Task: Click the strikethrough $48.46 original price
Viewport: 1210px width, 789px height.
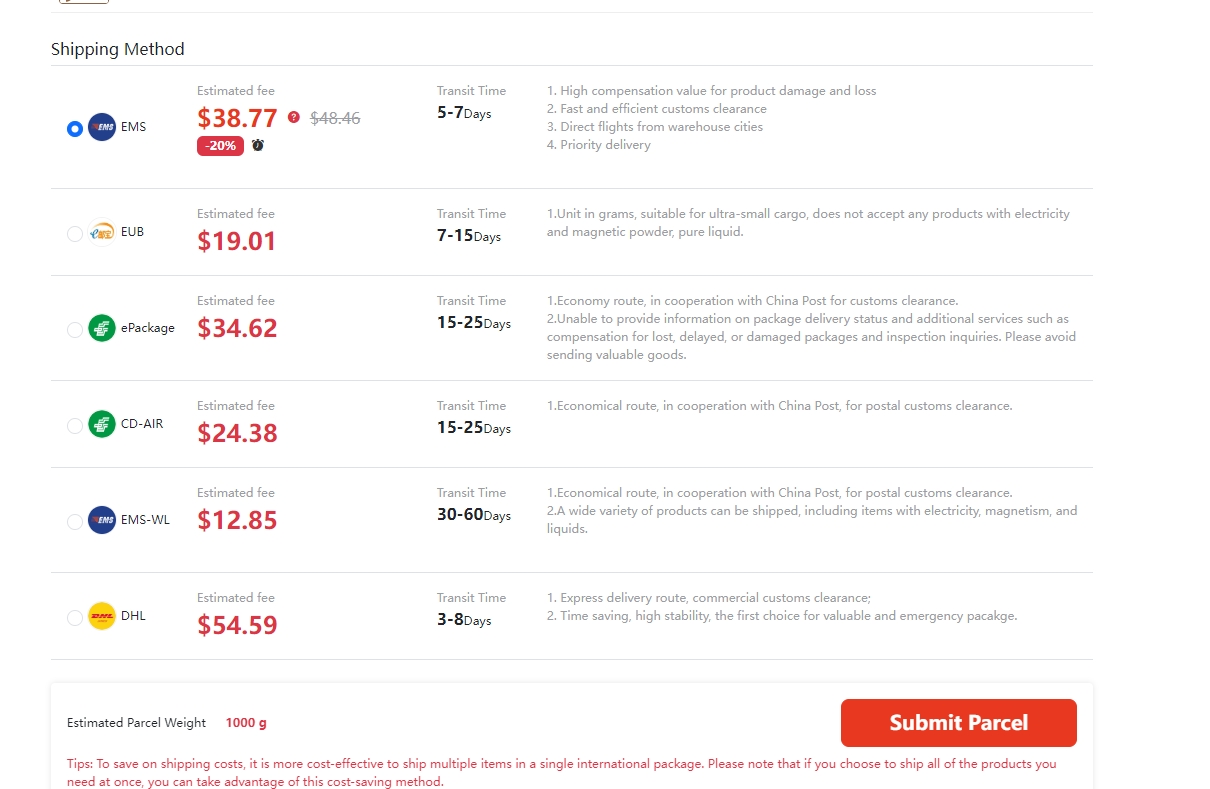Action: tap(335, 118)
